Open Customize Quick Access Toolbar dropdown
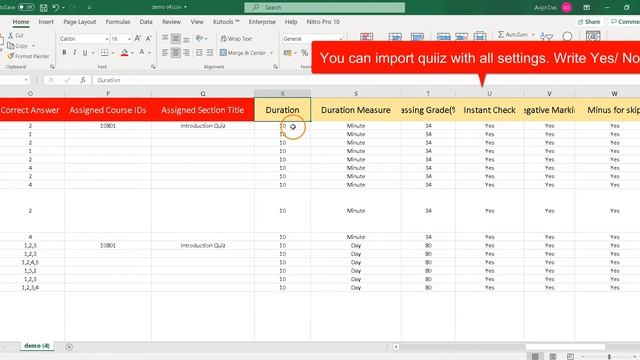The width and height of the screenshot is (640, 360). (x=89, y=8)
